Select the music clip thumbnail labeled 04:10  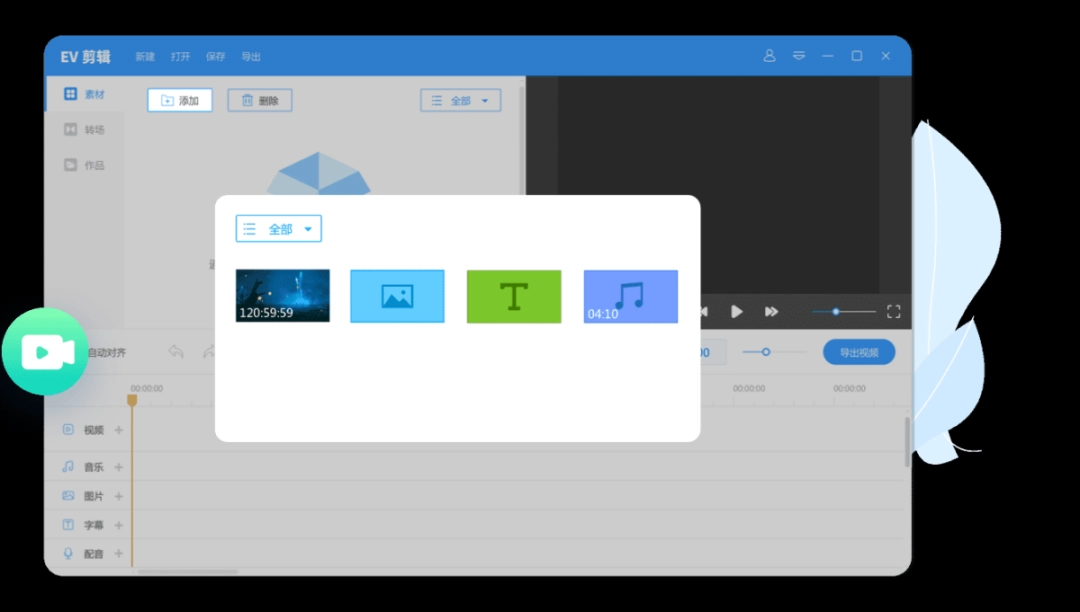[x=630, y=296]
